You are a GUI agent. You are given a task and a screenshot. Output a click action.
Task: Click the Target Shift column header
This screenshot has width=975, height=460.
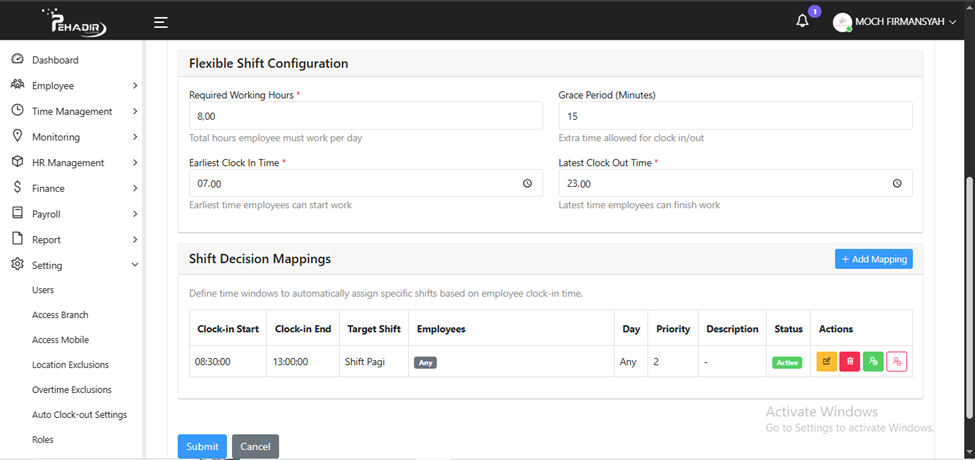pyautogui.click(x=373, y=329)
